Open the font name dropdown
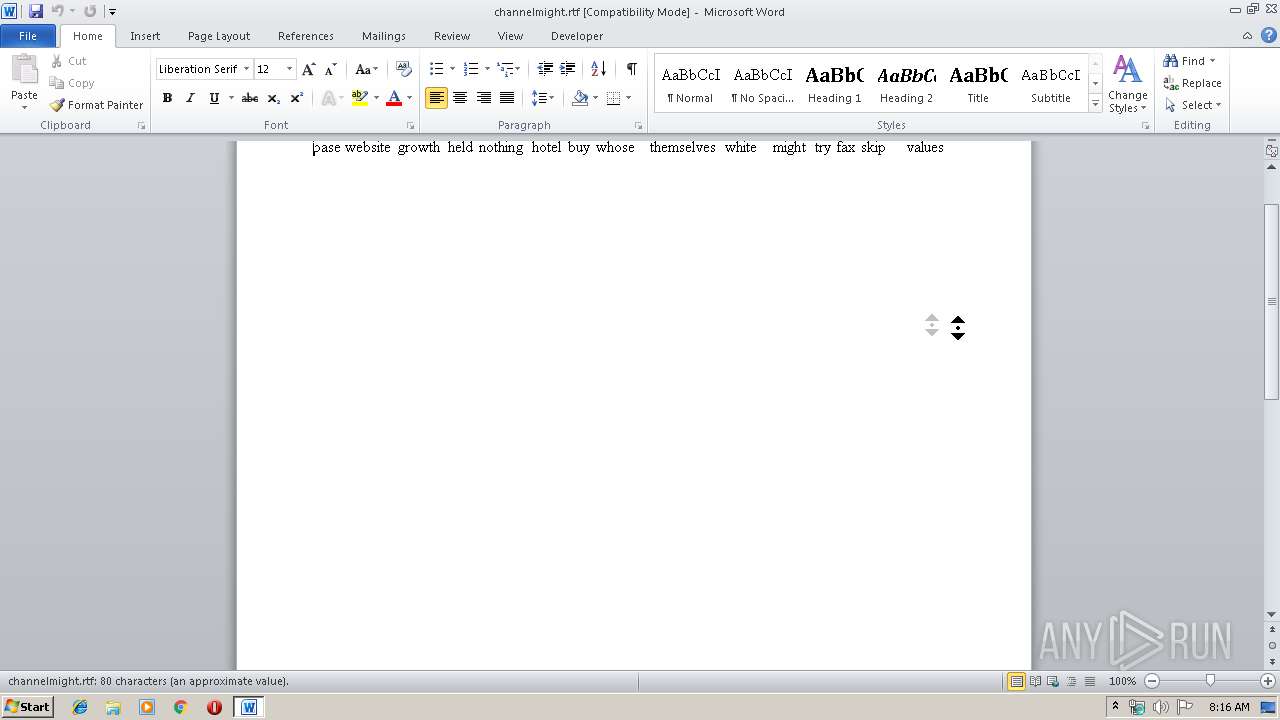This screenshot has width=1280, height=720. click(x=246, y=69)
